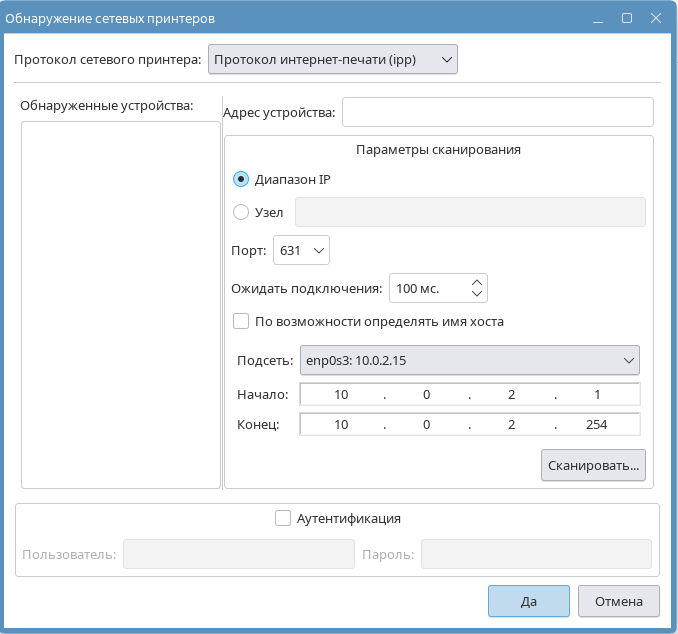
Task: Select the 'Узел' radio button
Action: 240,212
